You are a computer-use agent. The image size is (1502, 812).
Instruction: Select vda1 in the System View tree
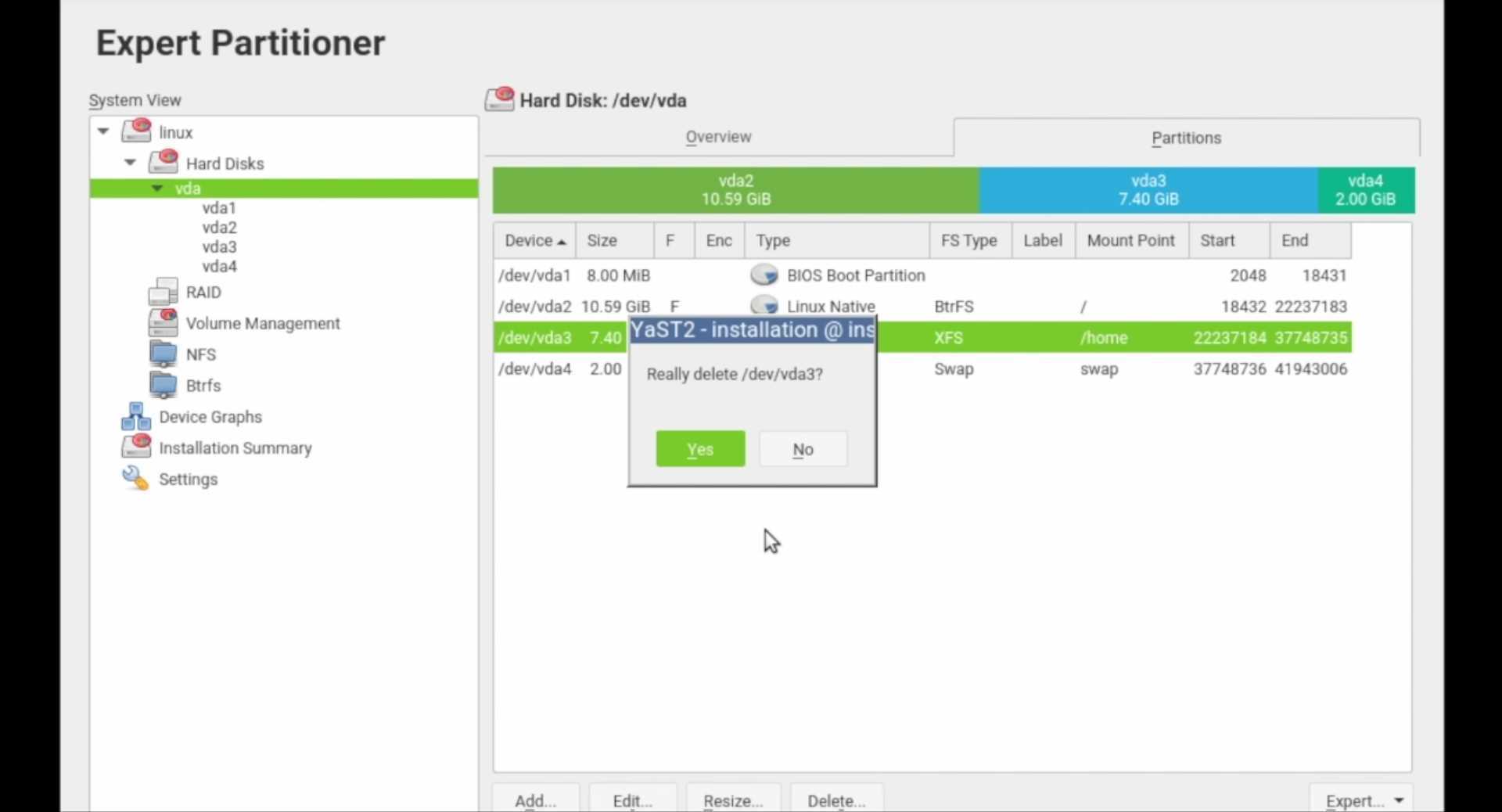click(x=219, y=208)
